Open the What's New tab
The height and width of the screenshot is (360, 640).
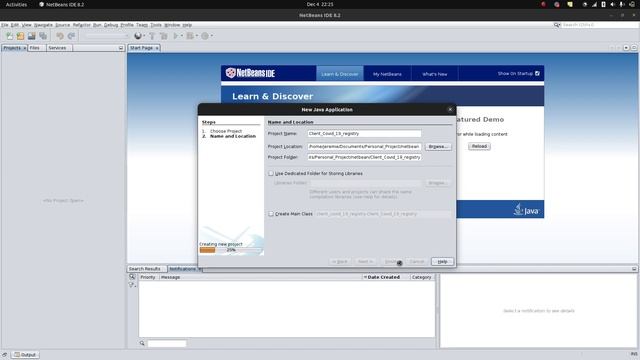pos(435,74)
